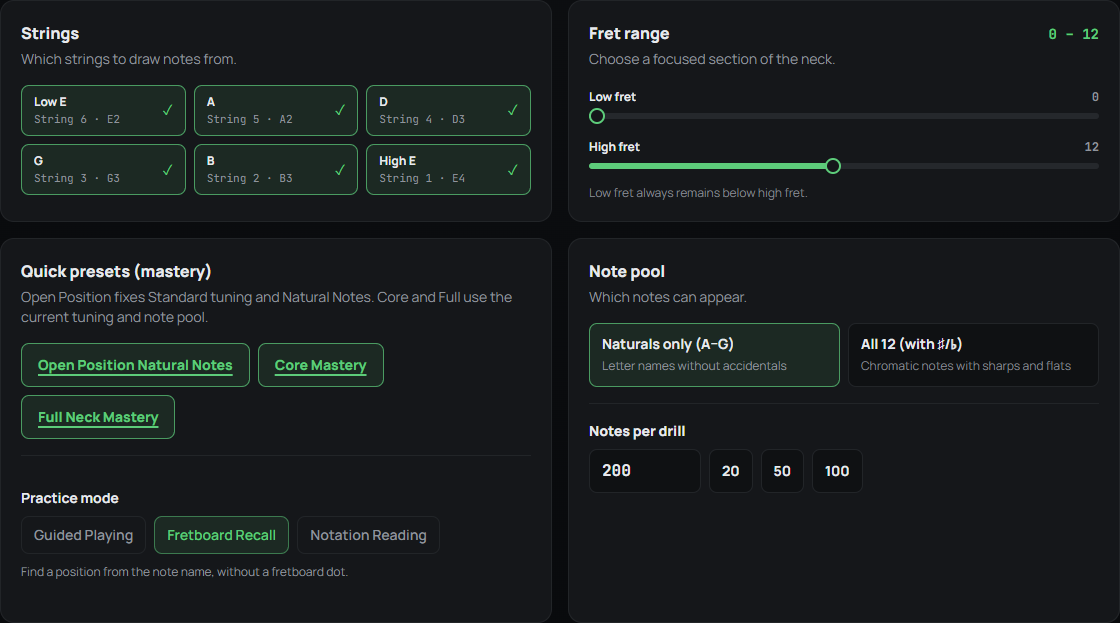
Task: Select Notation Reading practice mode
Action: (x=369, y=535)
